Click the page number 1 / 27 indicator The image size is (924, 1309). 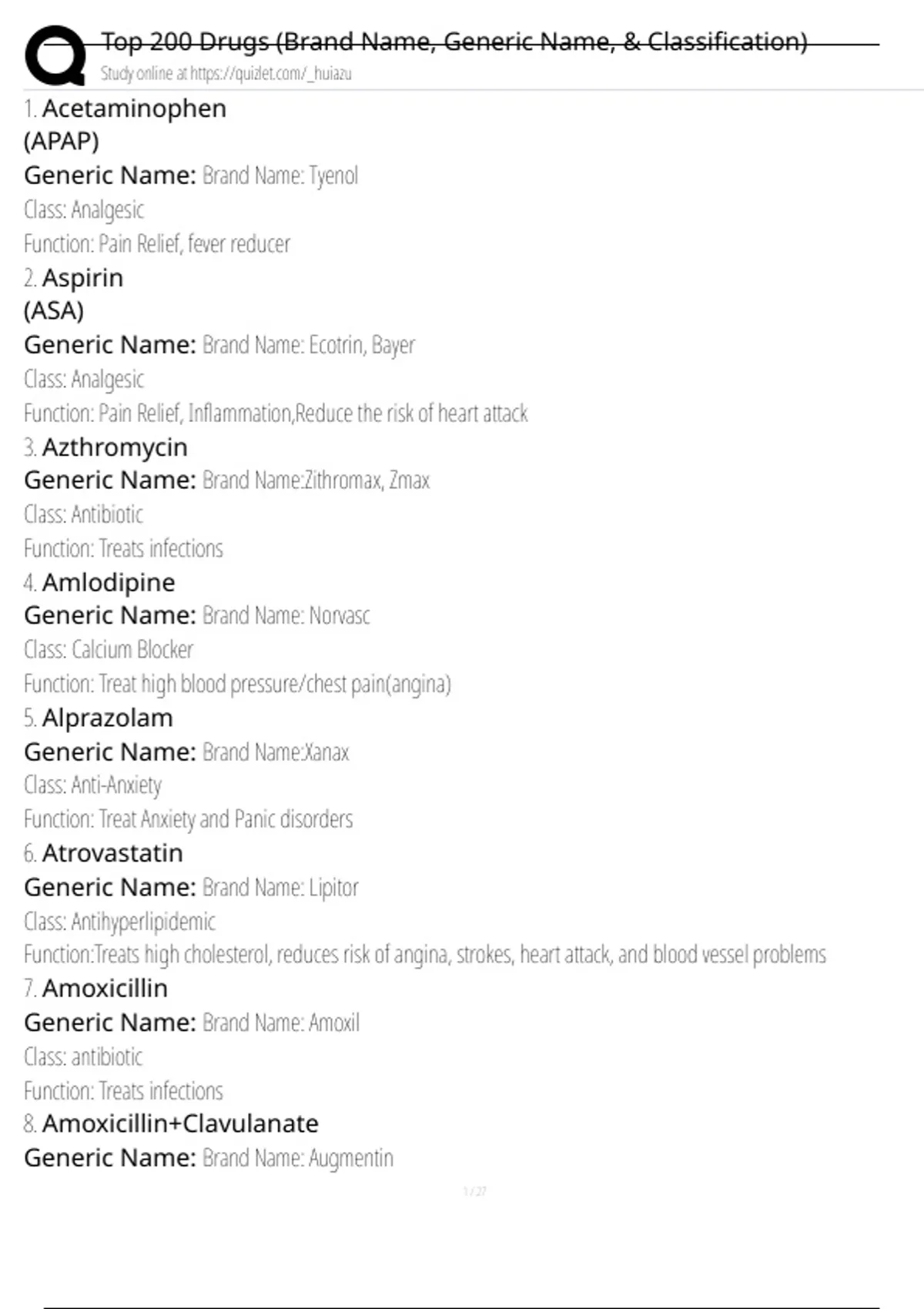click(474, 1192)
